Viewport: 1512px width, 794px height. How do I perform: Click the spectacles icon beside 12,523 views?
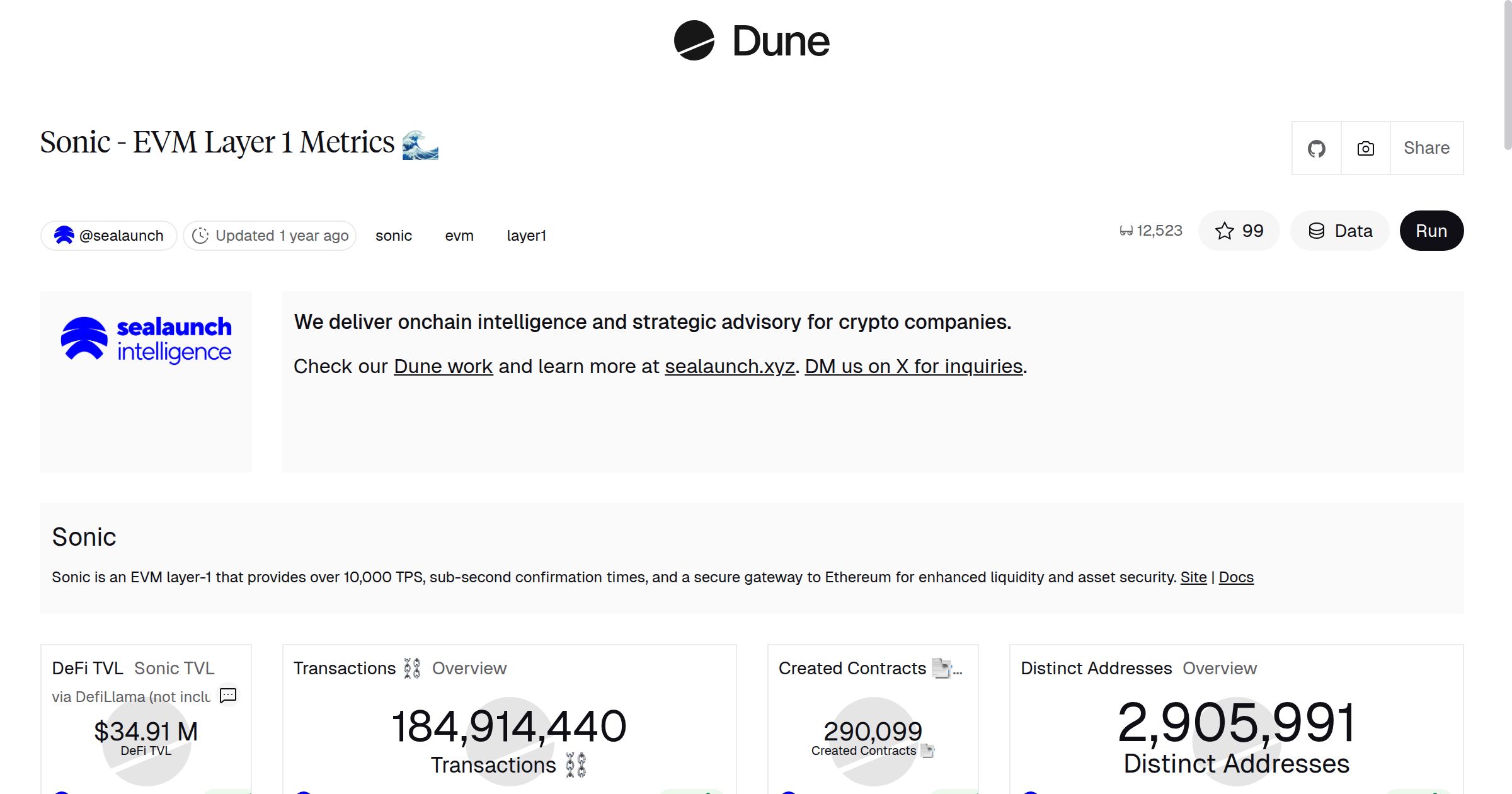click(x=1126, y=231)
